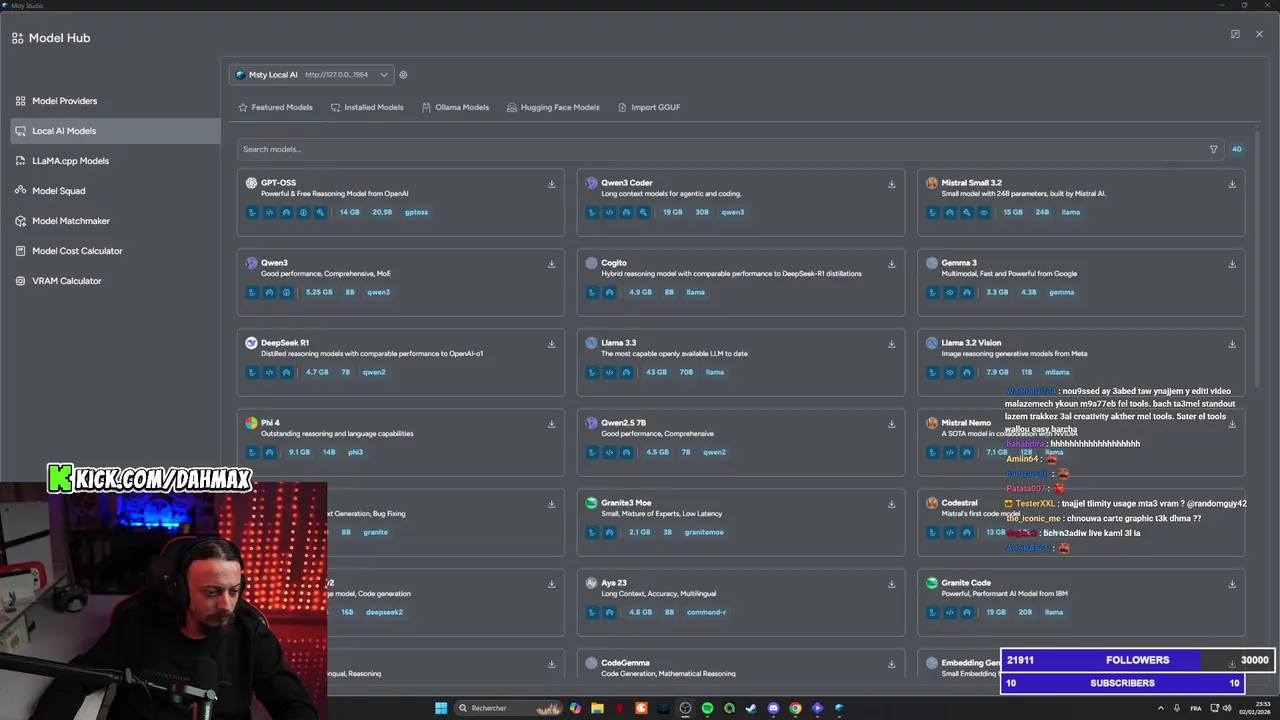Click the command-r tag on Aya 23
This screenshot has height=720, width=1280.
706,612
